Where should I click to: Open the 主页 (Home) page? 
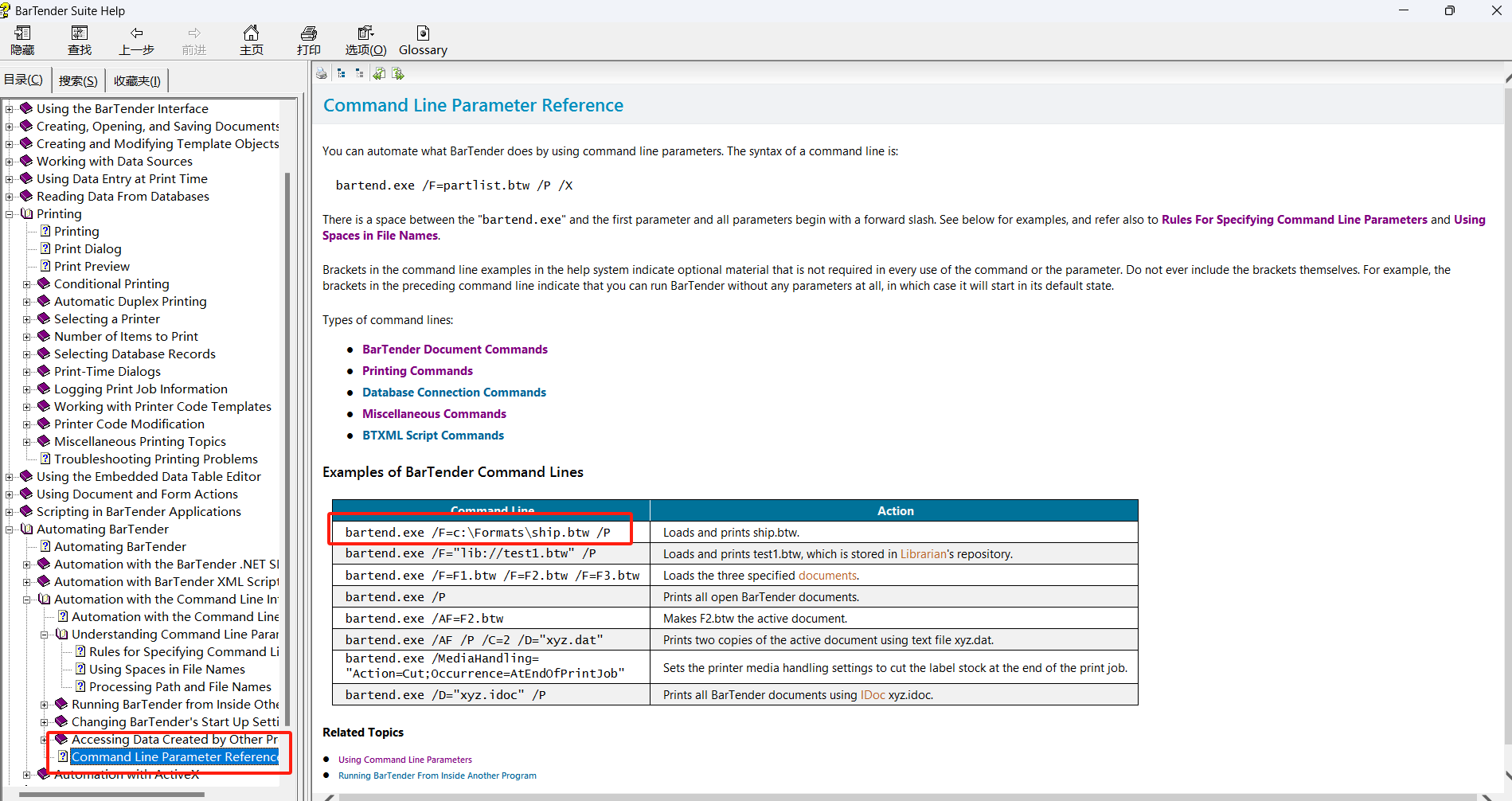(251, 40)
